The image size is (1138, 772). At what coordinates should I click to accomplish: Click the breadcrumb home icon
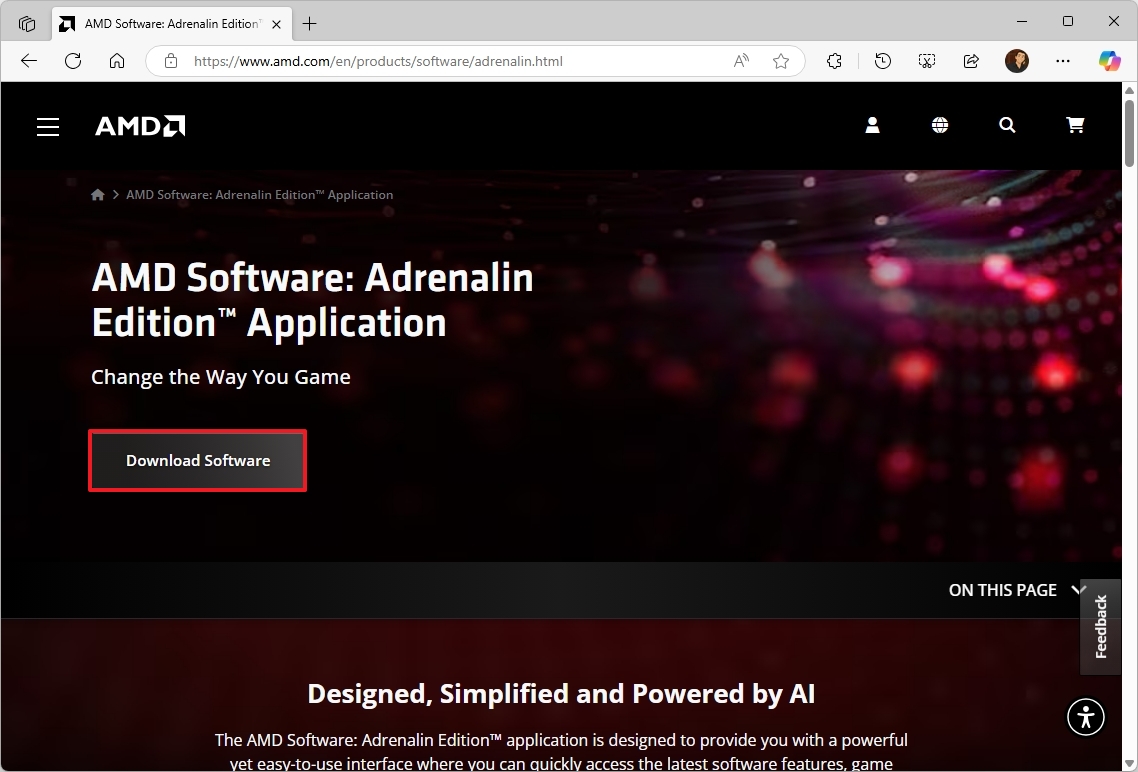97,194
